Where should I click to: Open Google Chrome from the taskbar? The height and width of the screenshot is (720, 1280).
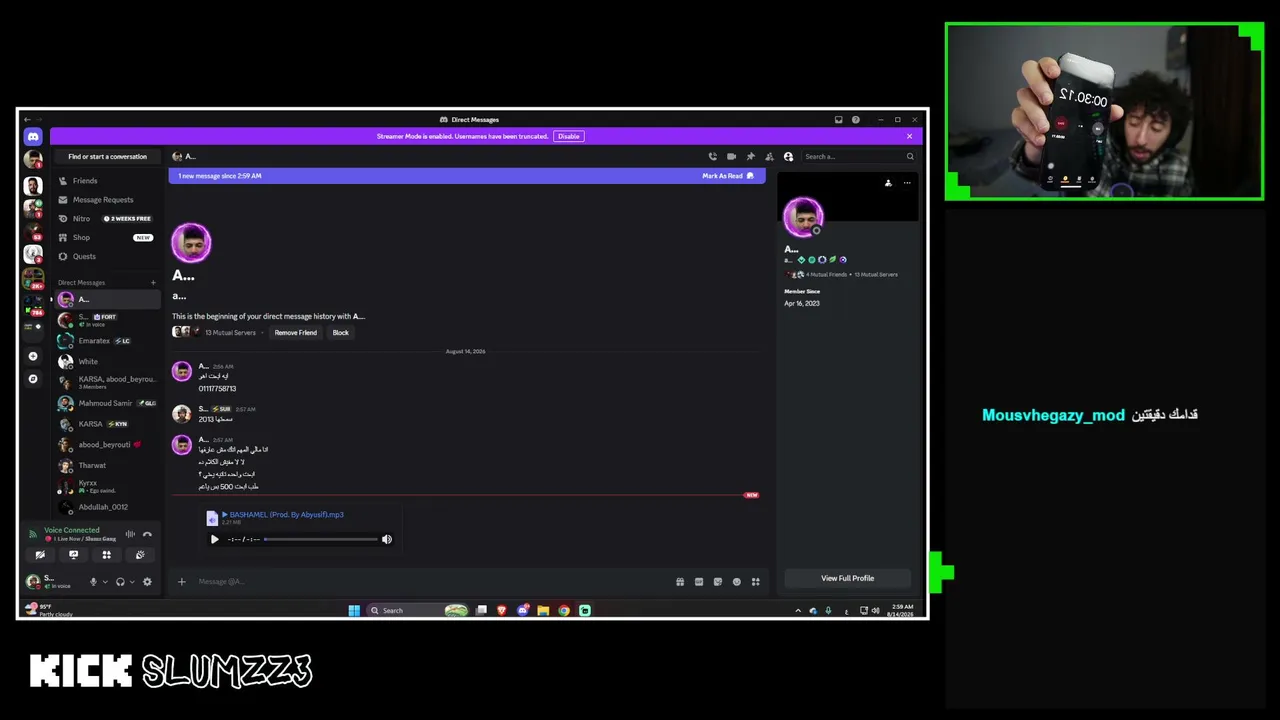point(564,611)
